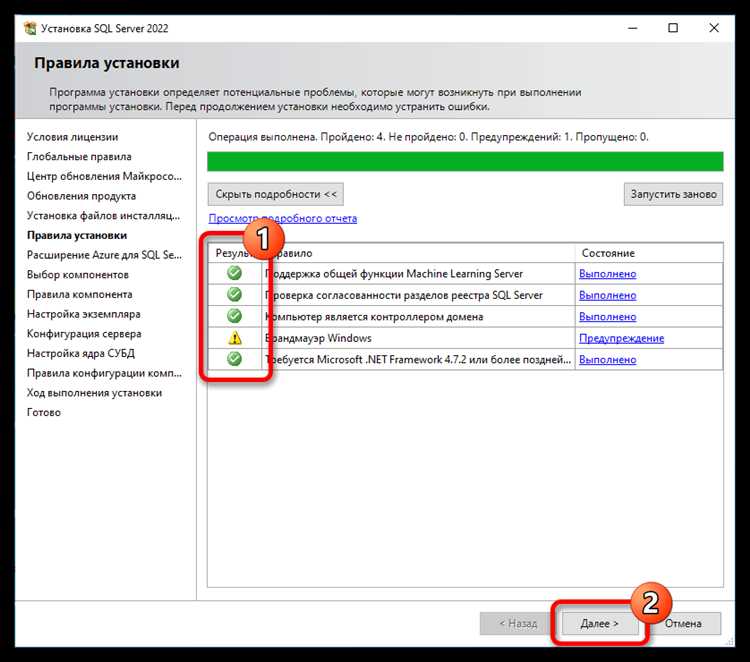Open Выполнено status for Machine Learning Server rule
Screen dimensions: 750x662
click(x=607, y=274)
